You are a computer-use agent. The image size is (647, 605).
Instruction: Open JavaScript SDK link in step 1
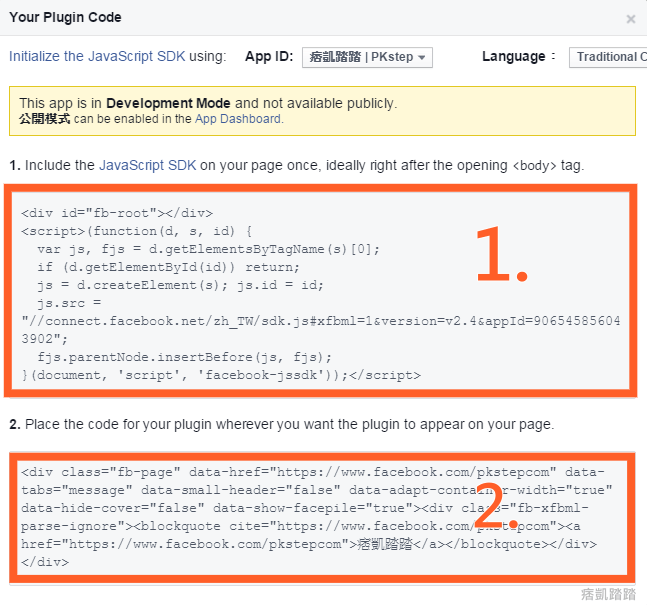point(148,165)
